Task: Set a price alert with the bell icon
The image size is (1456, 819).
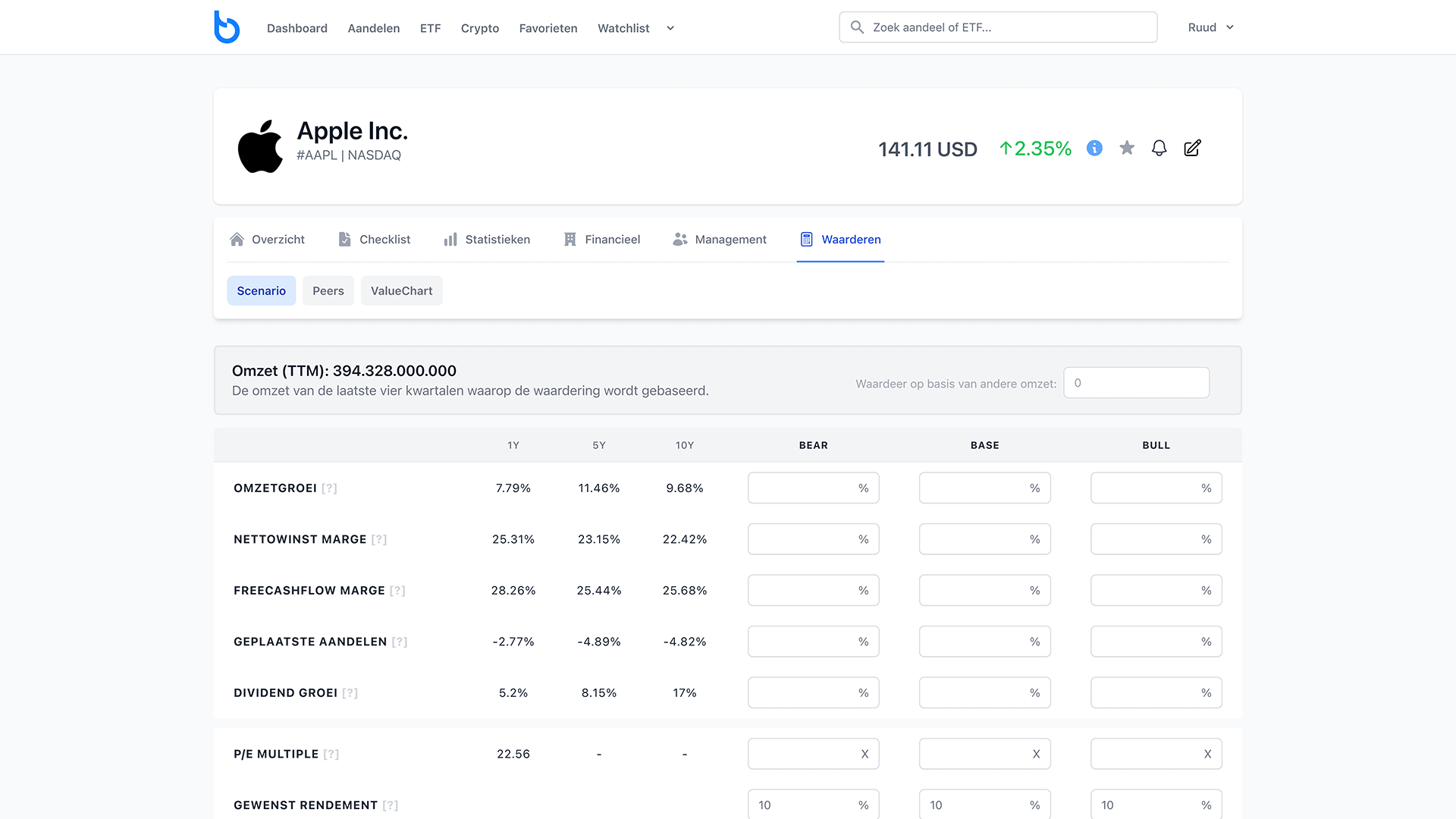Action: [x=1159, y=148]
